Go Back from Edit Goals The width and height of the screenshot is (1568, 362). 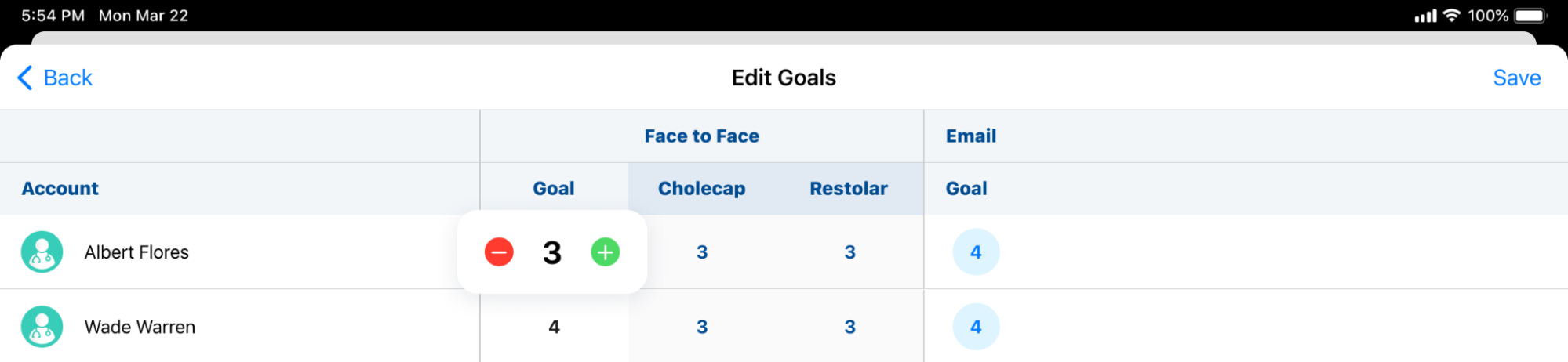click(67, 78)
